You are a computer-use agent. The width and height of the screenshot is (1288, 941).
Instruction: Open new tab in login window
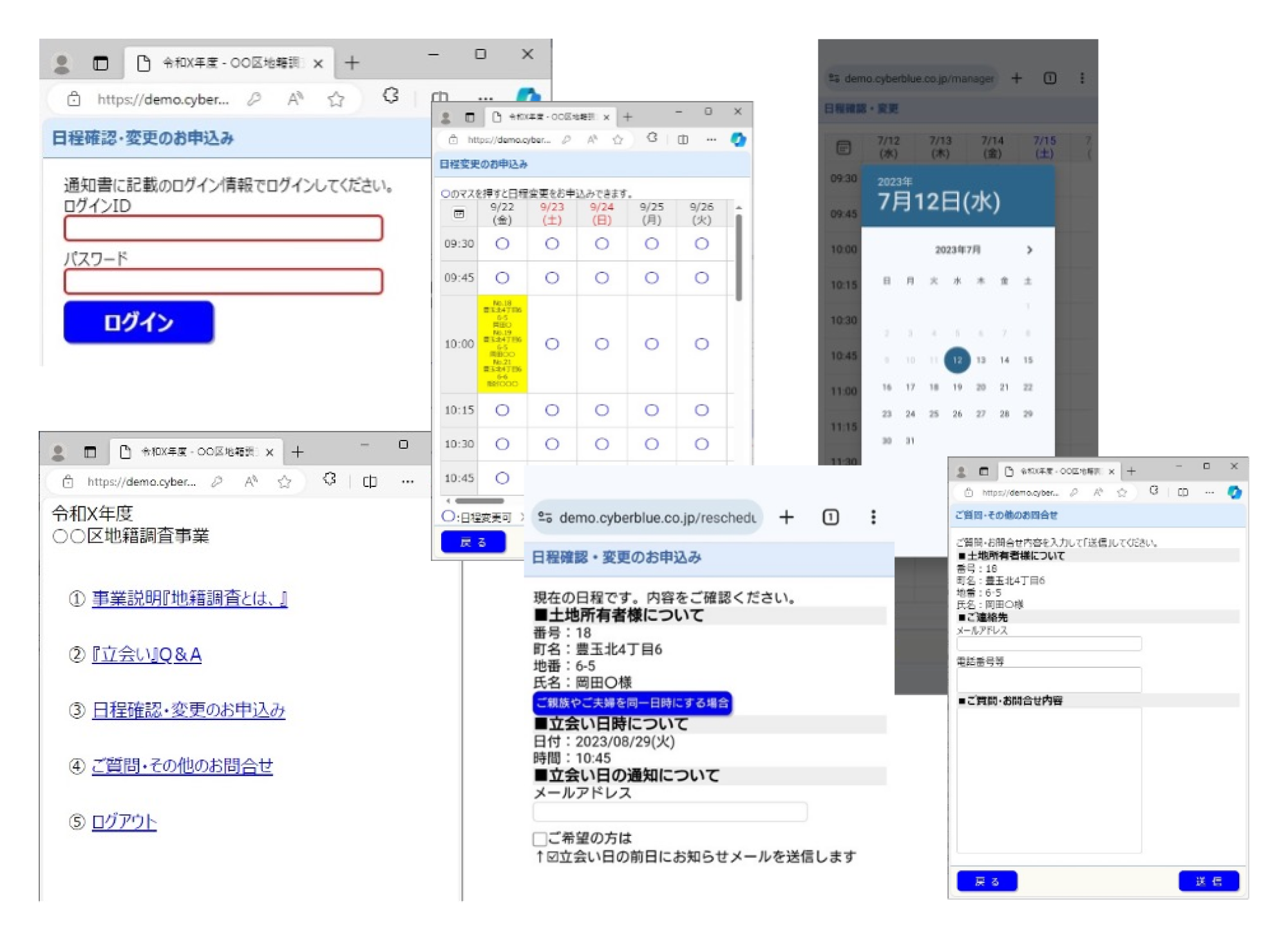click(x=352, y=62)
